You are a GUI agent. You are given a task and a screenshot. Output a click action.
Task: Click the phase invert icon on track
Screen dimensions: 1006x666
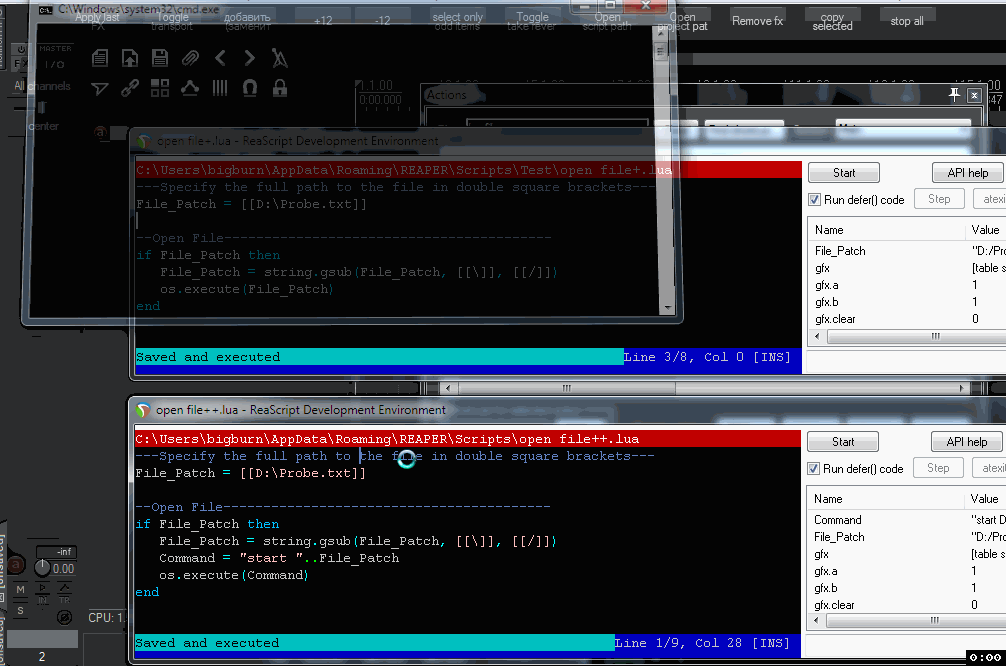pos(64,617)
